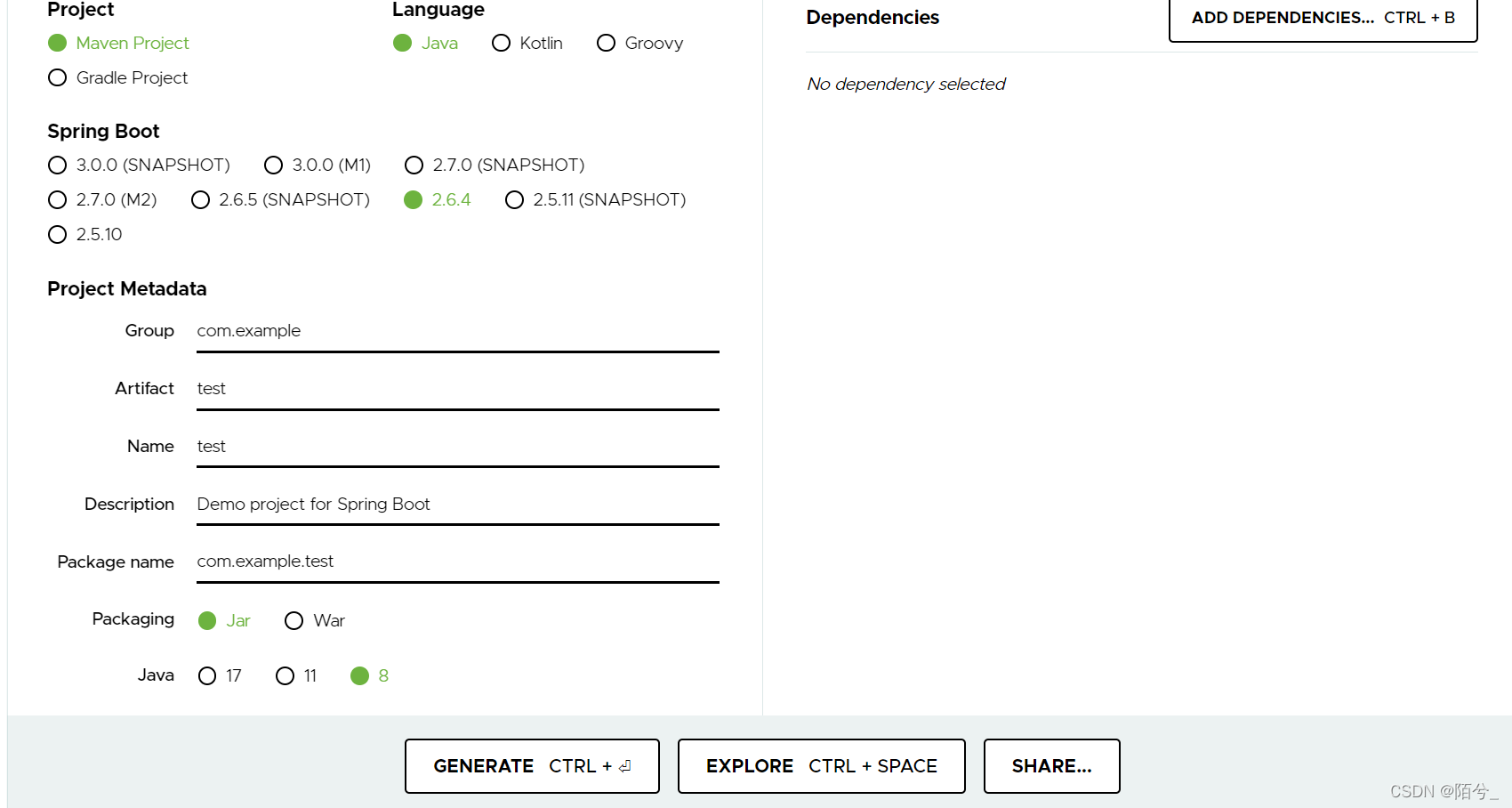Select Spring Boot 2.5.11 (SNAPSHOT)
This screenshot has width=1512, height=808.
tap(596, 199)
